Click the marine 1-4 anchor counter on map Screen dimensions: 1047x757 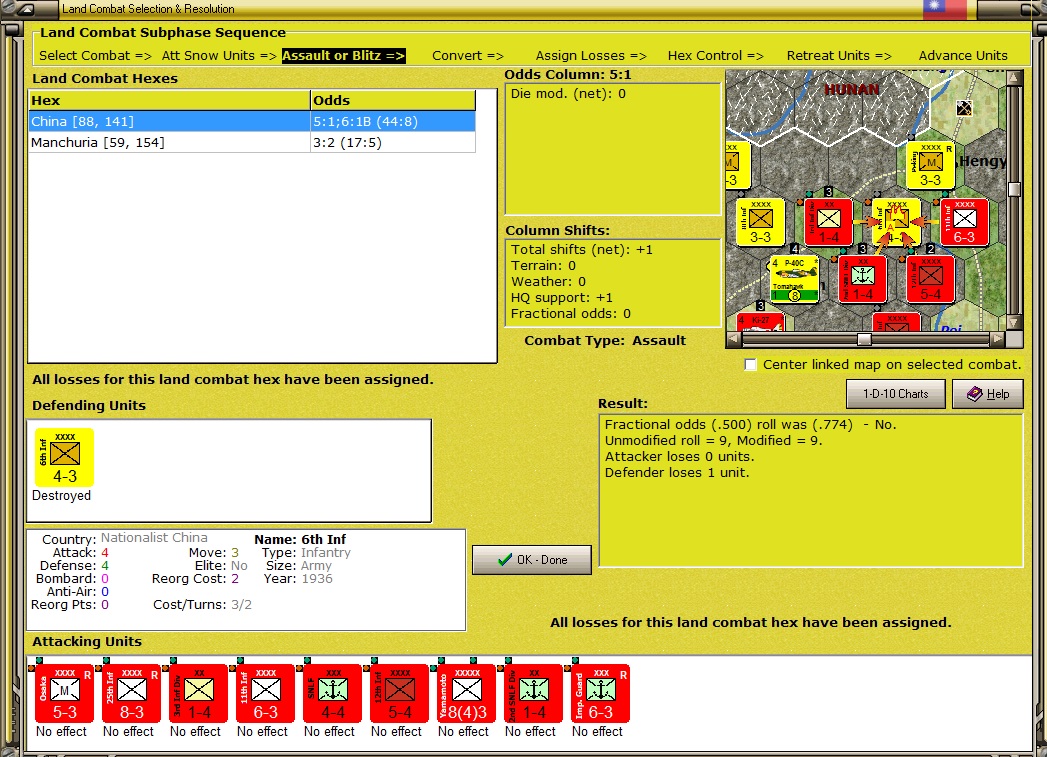(x=863, y=279)
